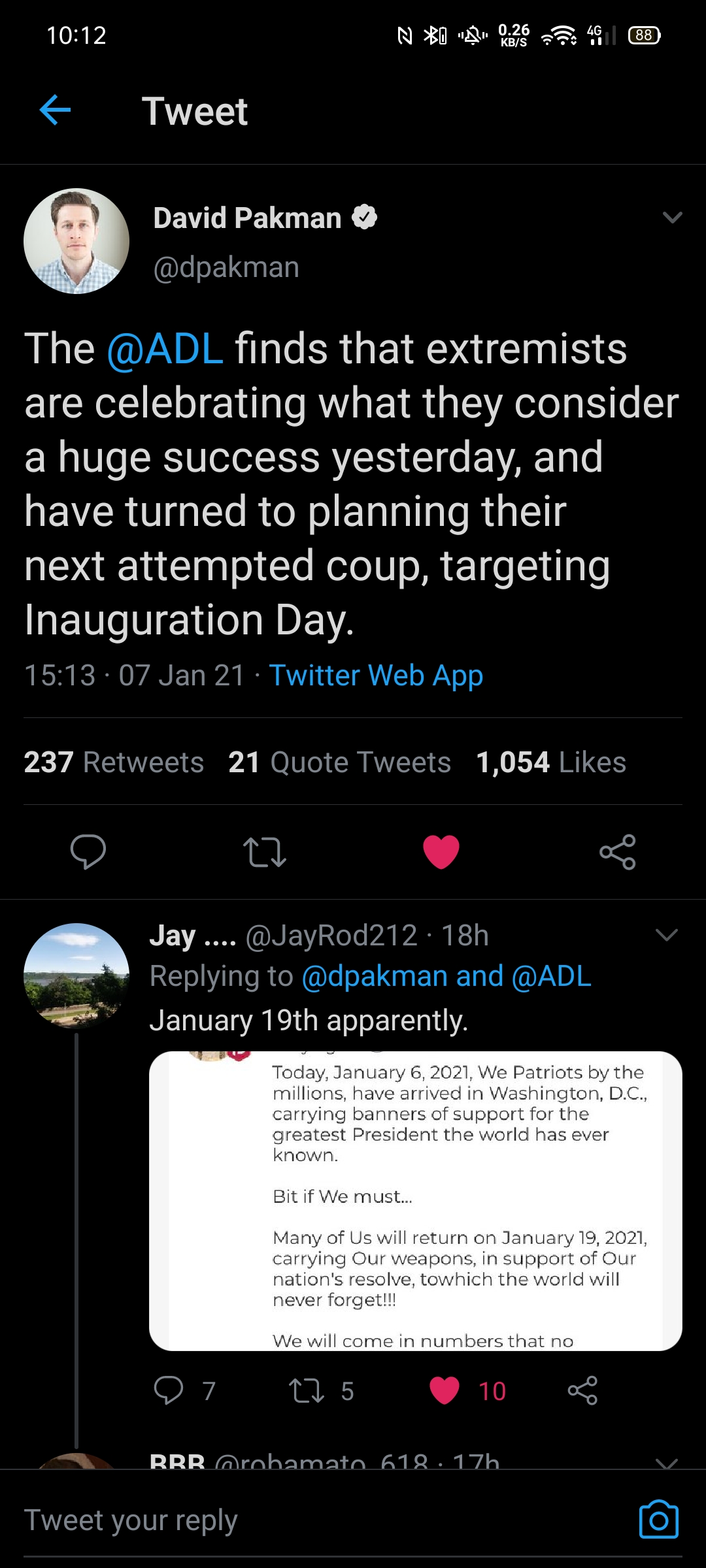Viewport: 706px width, 1568px height.
Task: Reply to Jay's January 19th comment
Action: [x=169, y=1390]
